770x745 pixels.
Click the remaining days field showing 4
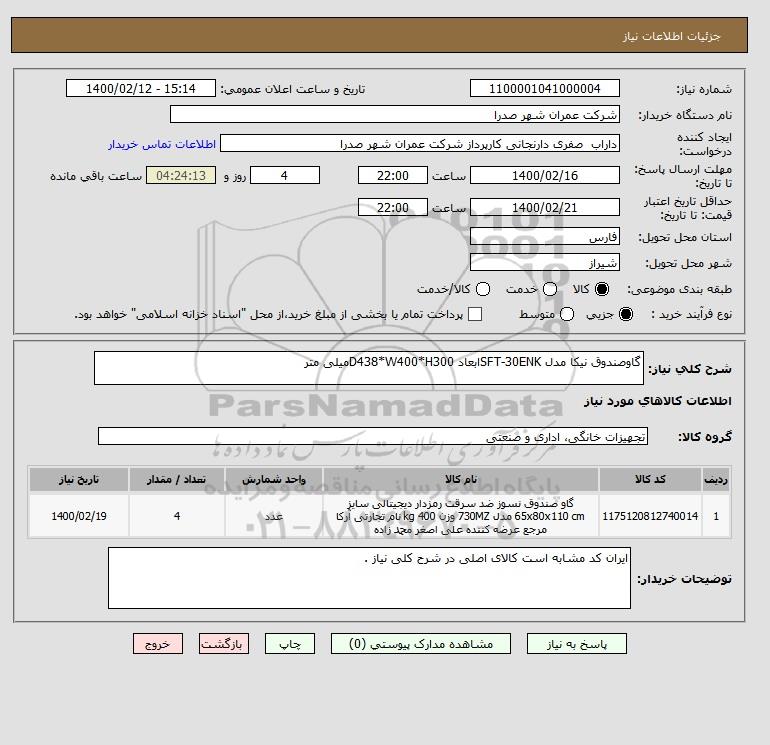285,175
